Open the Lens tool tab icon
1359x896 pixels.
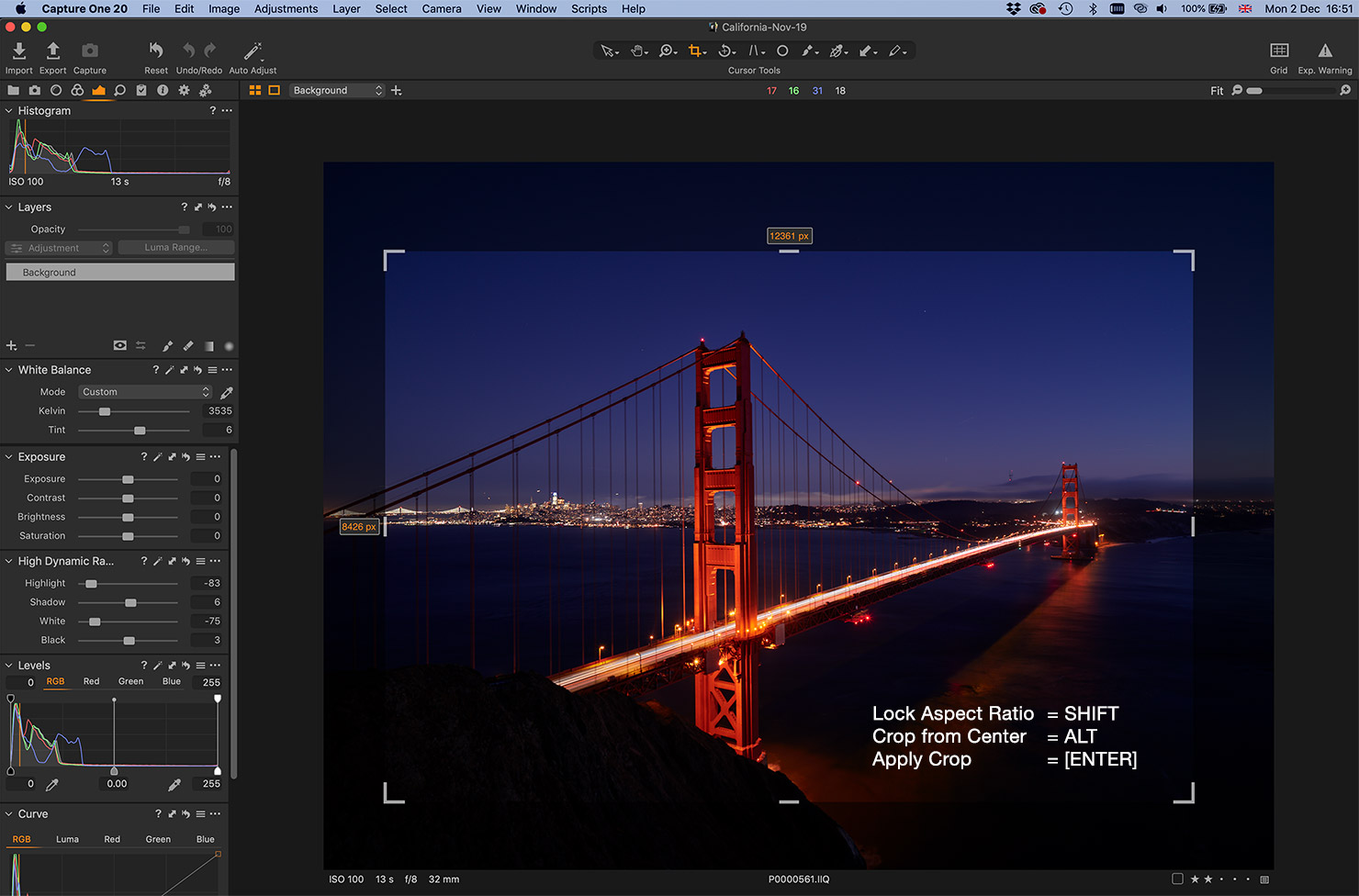(56, 91)
